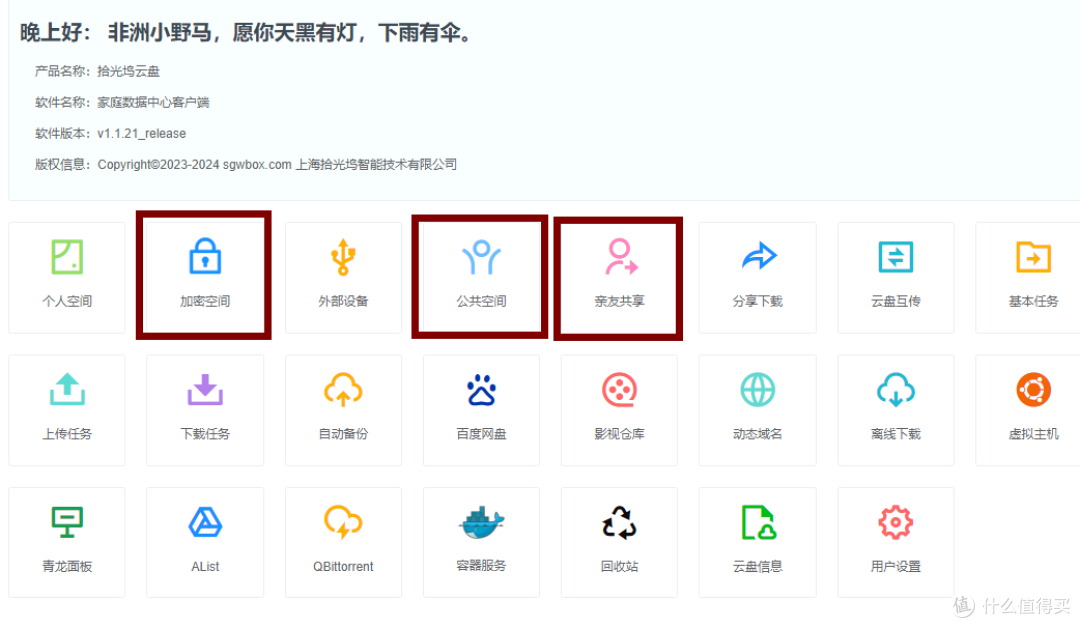The image size is (1080, 628).
Task: Open the 影视仓库 video library reel icon
Action: coord(620,390)
